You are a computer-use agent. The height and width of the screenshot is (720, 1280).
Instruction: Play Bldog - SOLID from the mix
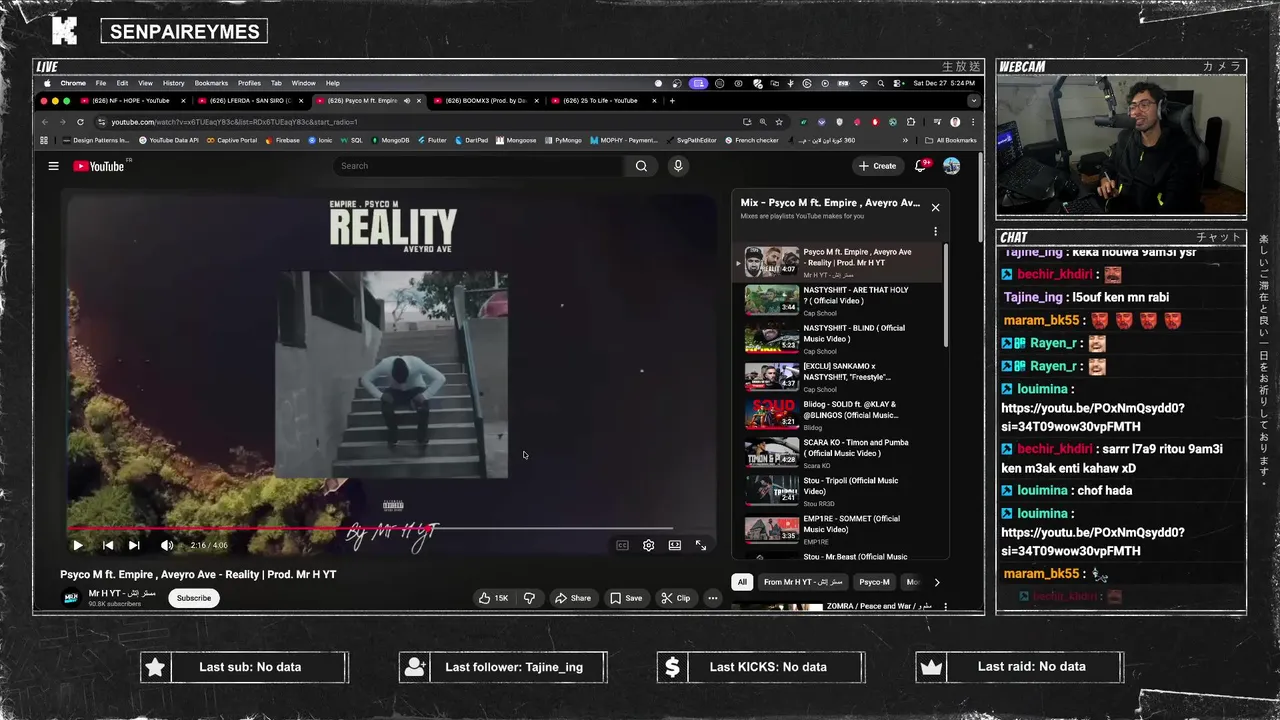pos(840,414)
